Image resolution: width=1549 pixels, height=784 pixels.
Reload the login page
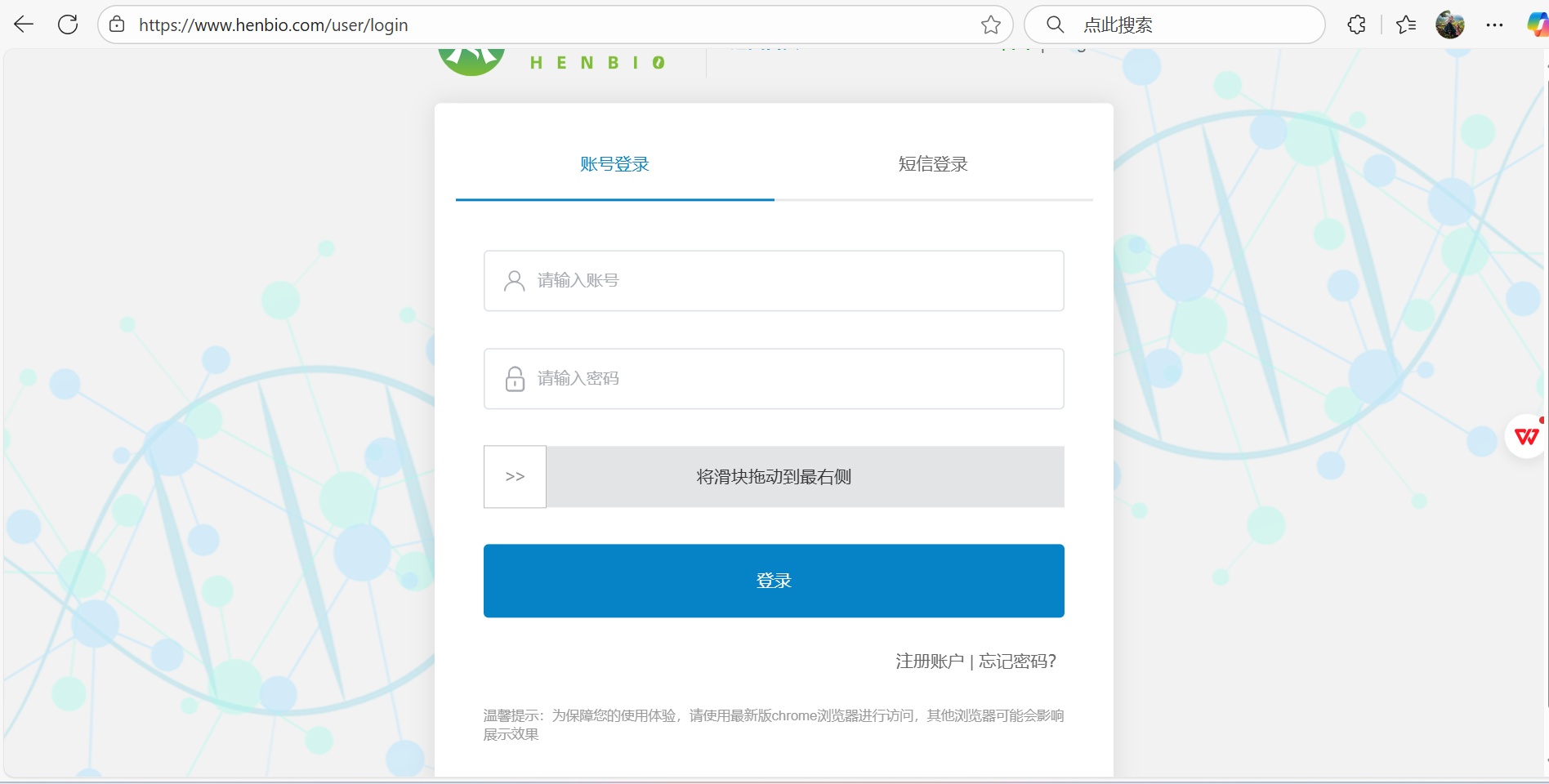[x=68, y=24]
